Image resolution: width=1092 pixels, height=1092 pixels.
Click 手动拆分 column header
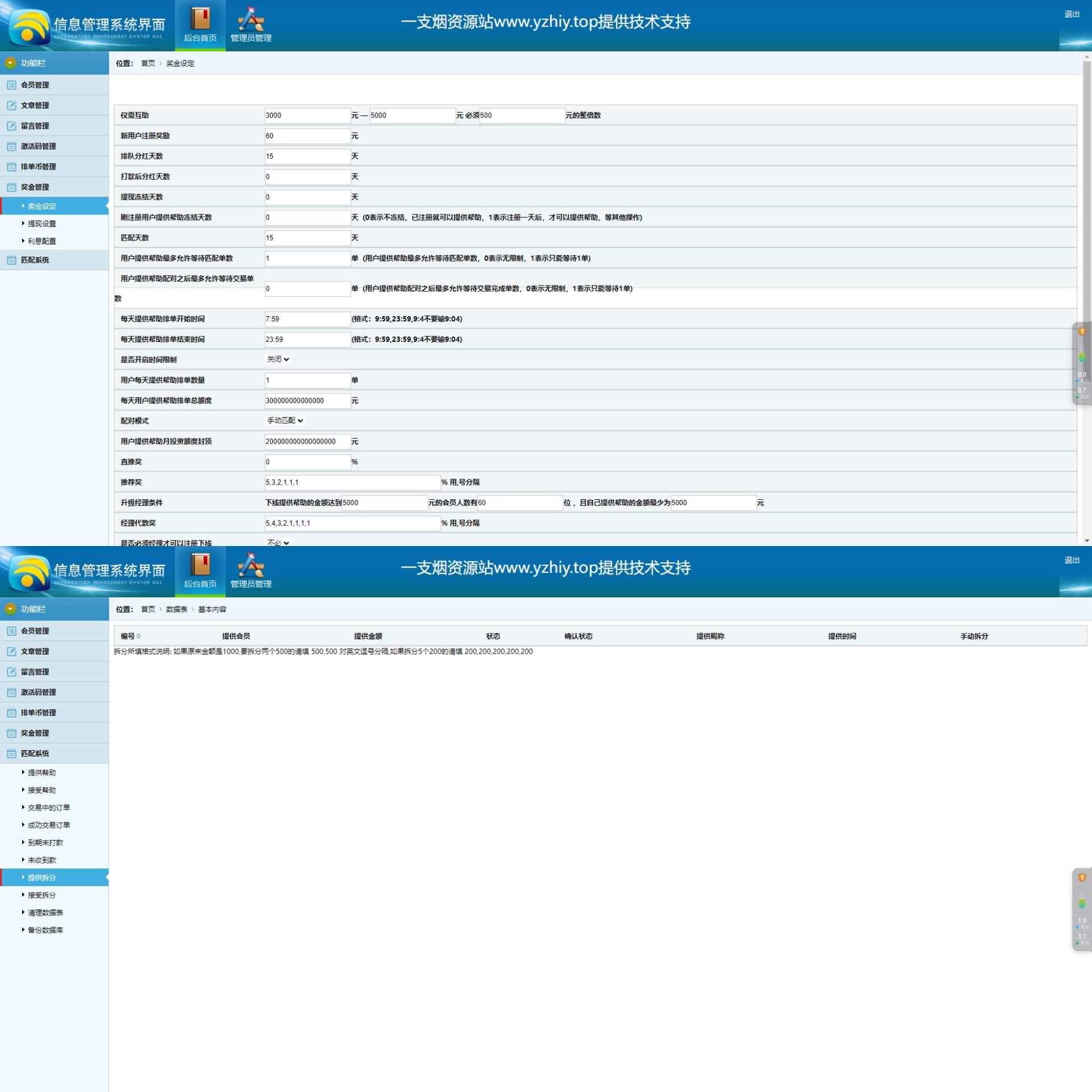(x=974, y=636)
